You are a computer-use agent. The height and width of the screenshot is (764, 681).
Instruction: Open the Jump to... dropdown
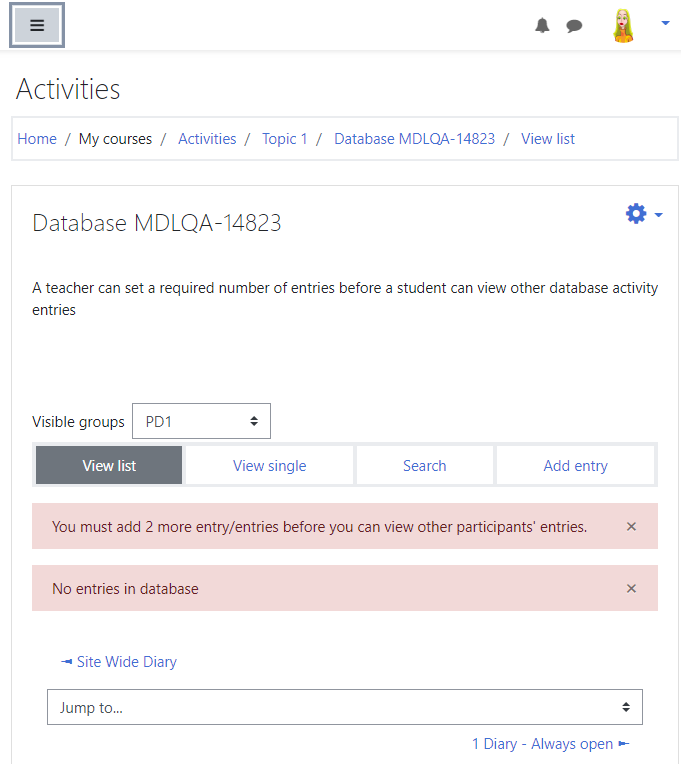pyautogui.click(x=345, y=707)
